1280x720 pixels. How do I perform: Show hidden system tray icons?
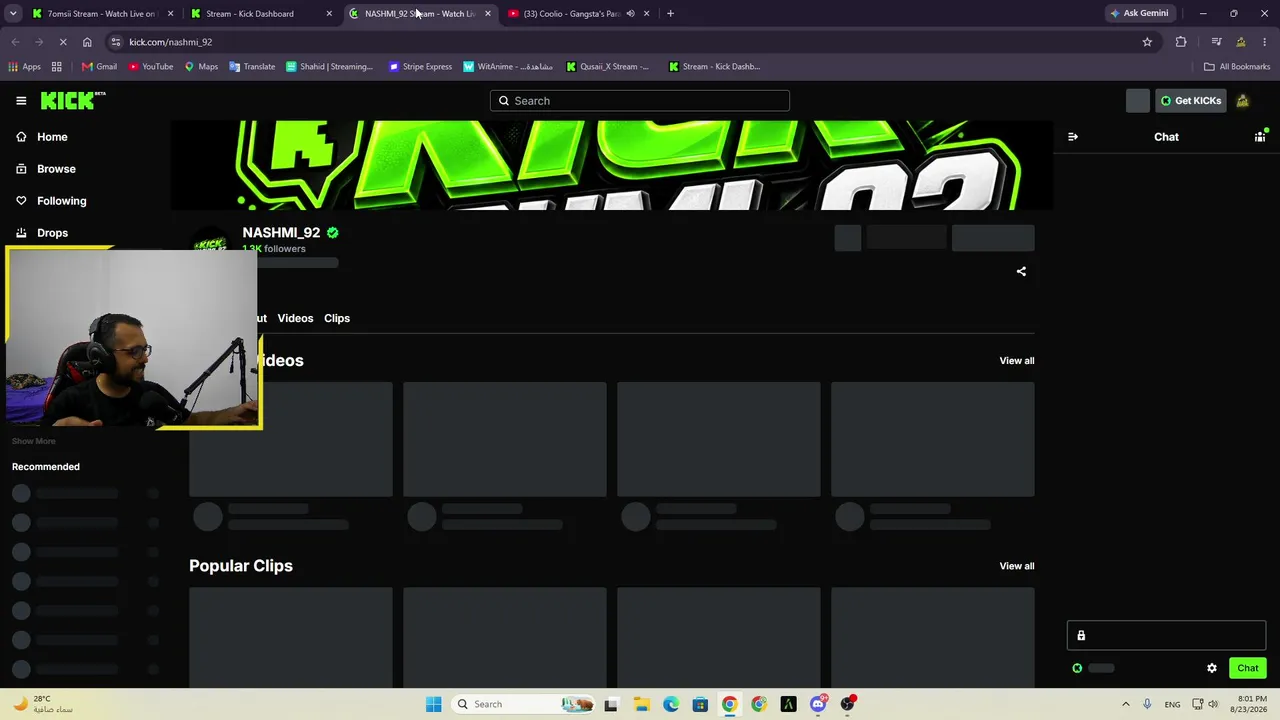pyautogui.click(x=1126, y=704)
